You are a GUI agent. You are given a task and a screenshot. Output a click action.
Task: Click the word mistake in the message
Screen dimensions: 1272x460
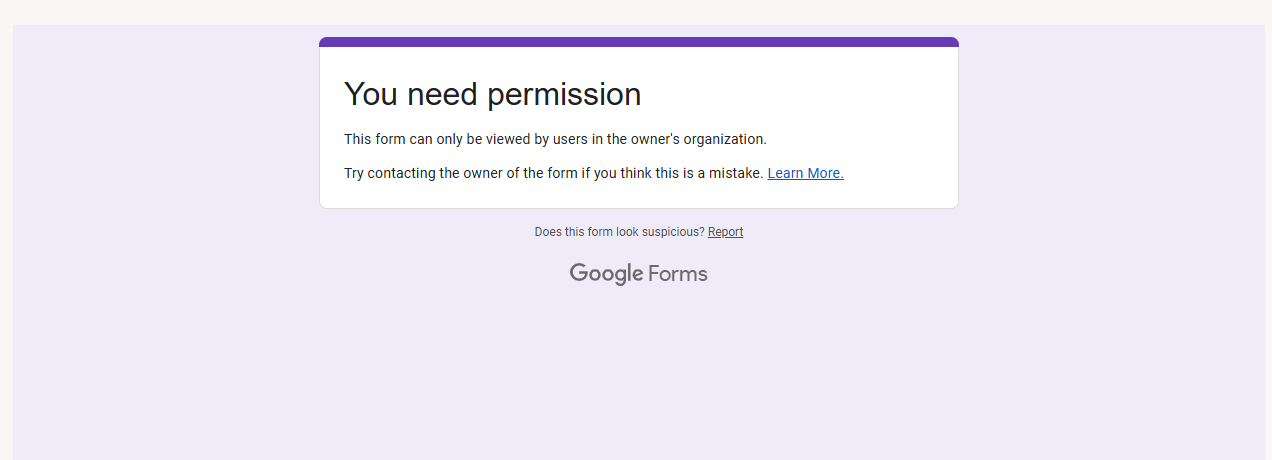point(735,173)
